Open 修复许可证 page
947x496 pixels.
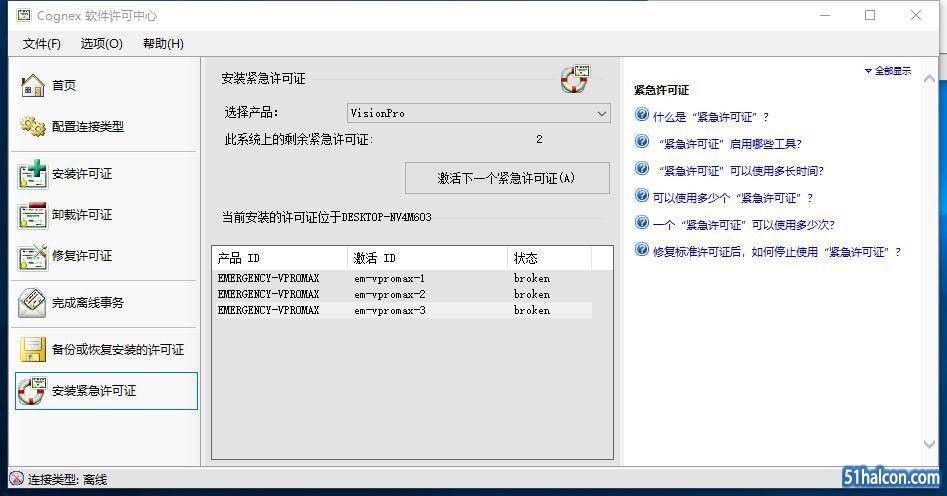coord(82,256)
